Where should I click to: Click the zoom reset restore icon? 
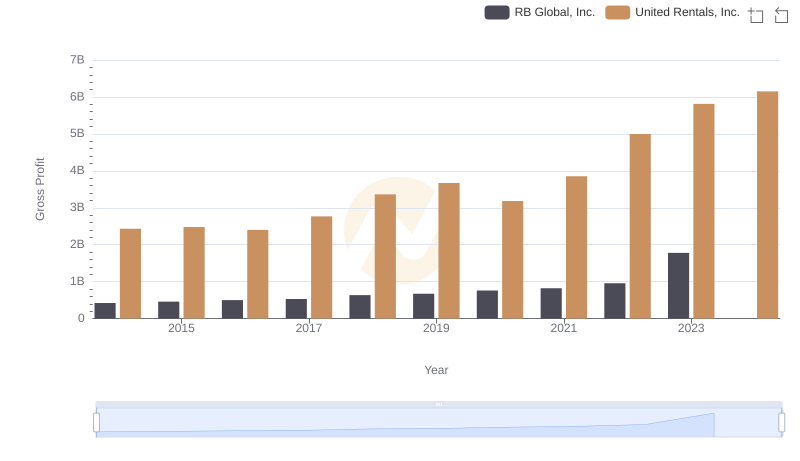pos(781,15)
